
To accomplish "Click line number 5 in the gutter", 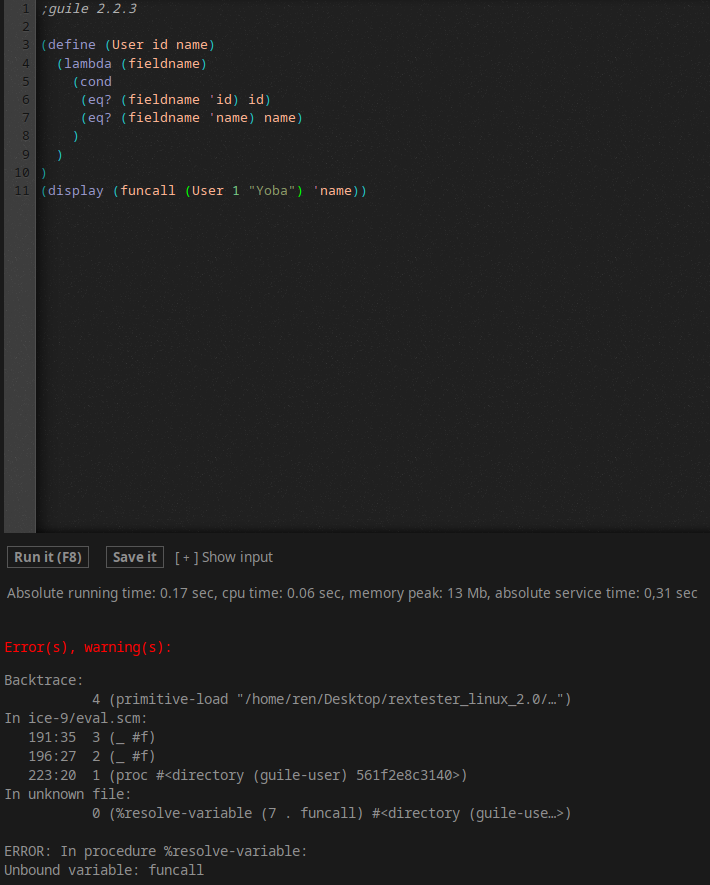I will (x=25, y=81).
